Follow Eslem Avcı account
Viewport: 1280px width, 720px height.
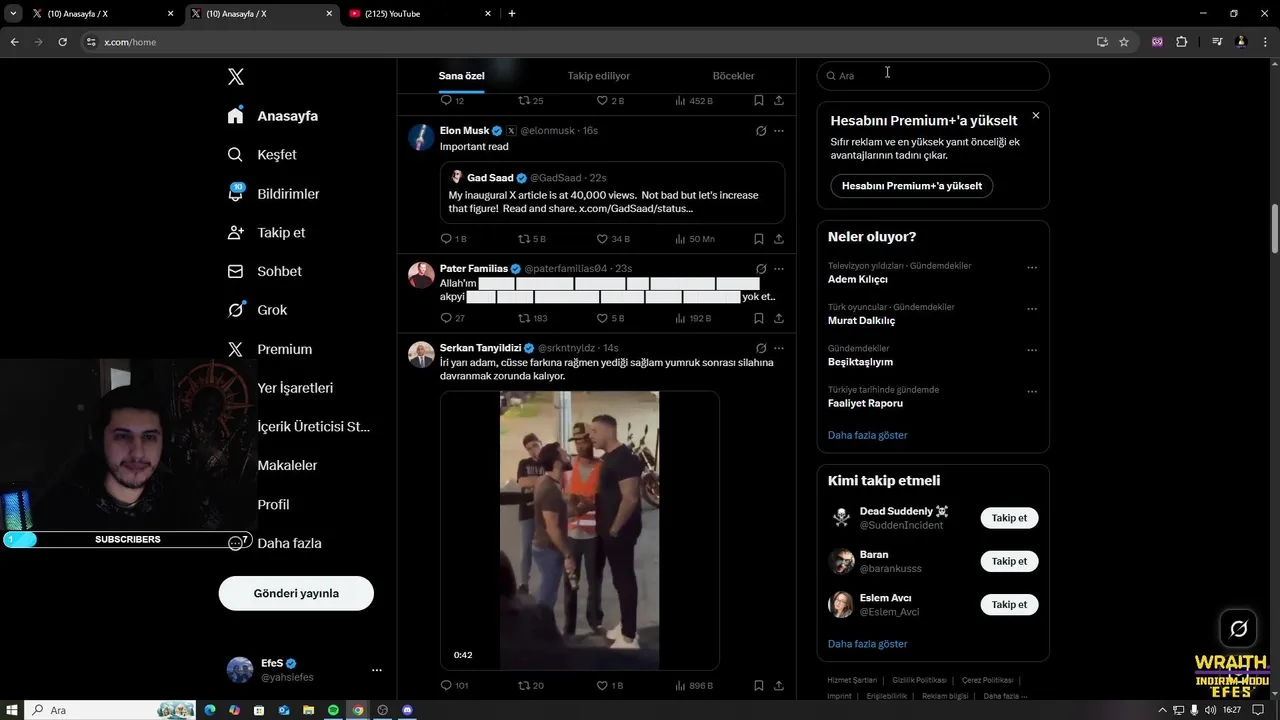[1009, 604]
